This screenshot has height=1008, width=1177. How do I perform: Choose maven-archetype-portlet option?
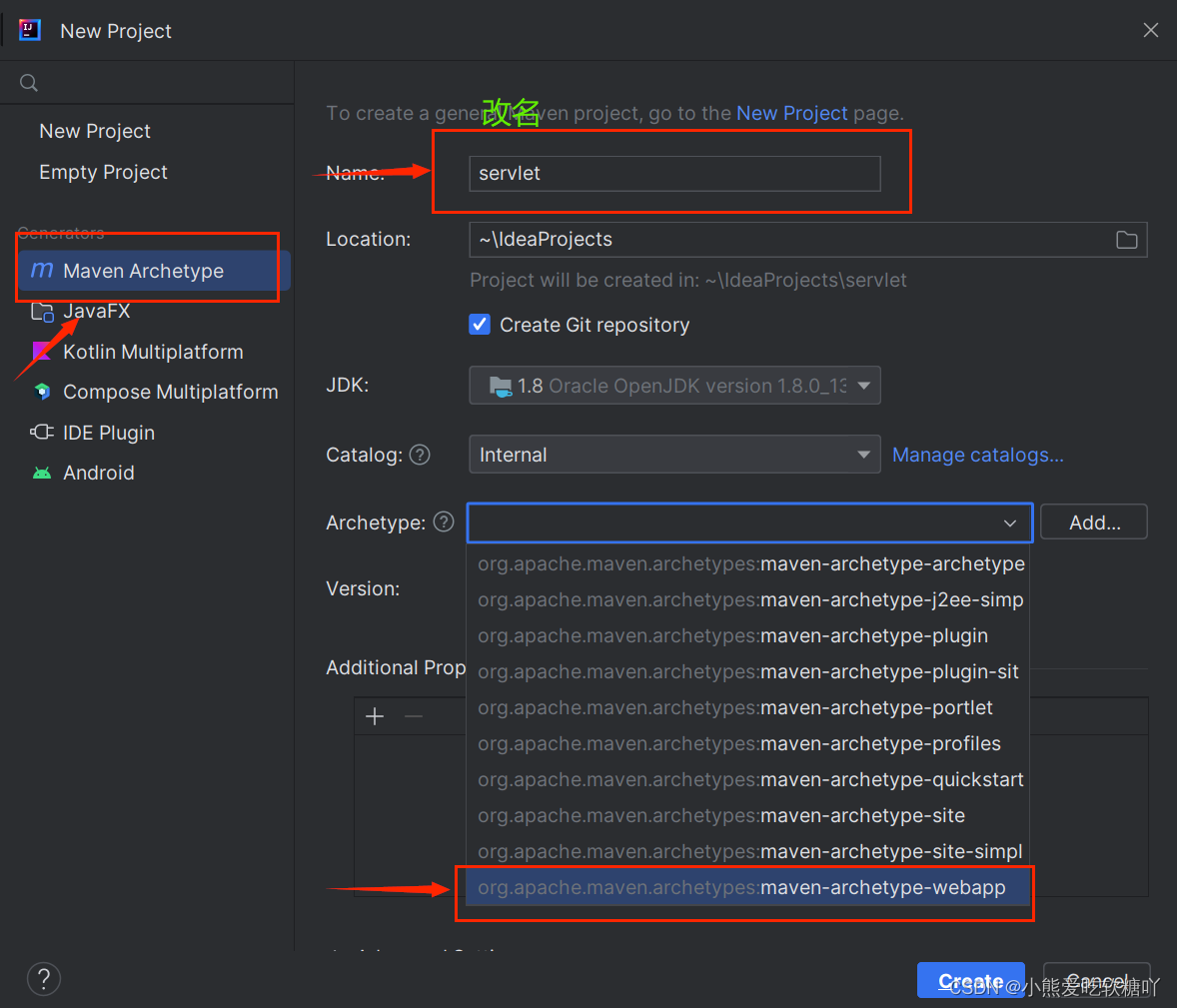point(747,707)
